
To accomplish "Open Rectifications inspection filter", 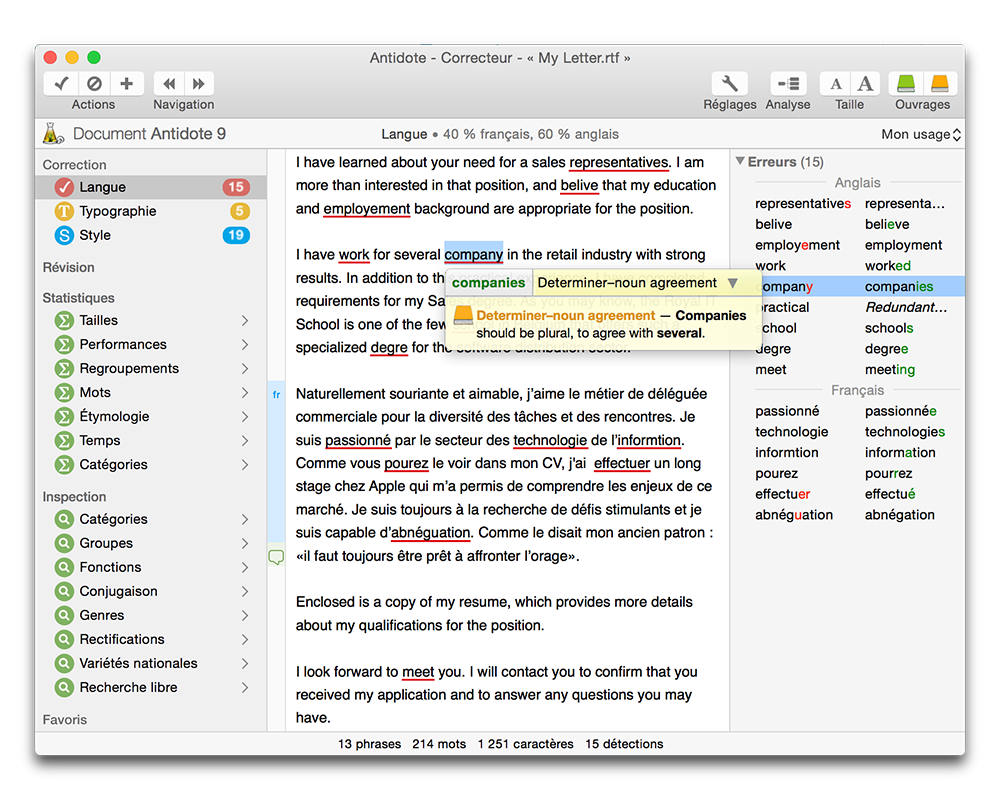I will tap(151, 640).
